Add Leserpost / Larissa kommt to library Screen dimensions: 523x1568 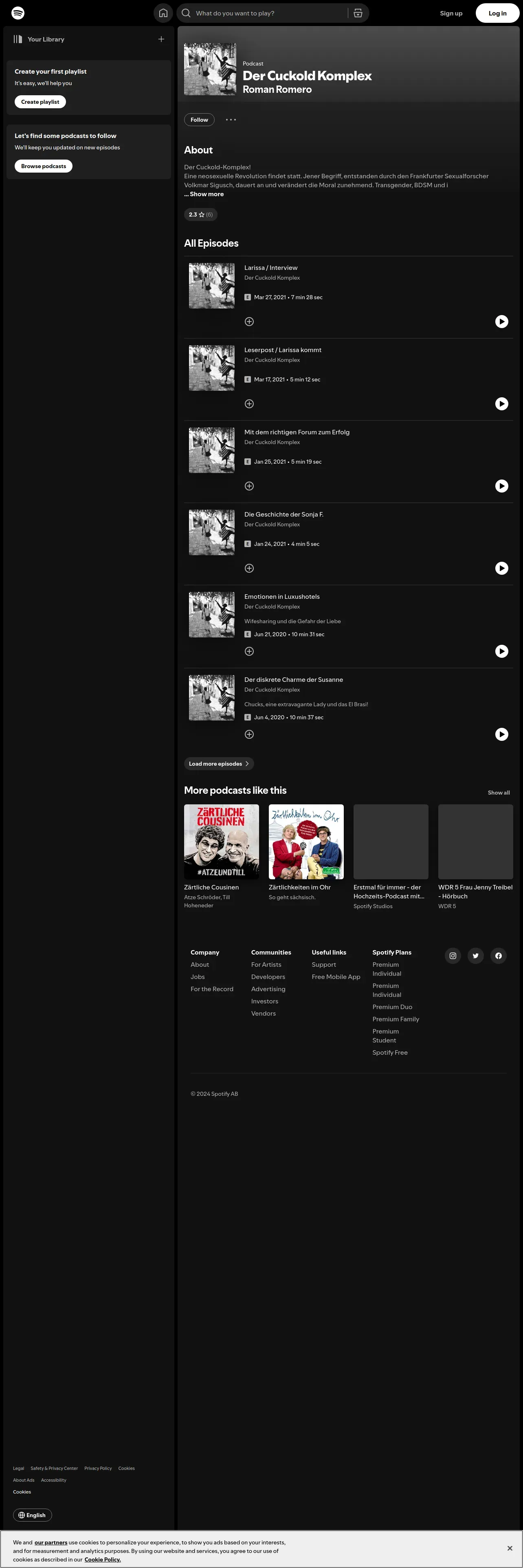pos(249,403)
